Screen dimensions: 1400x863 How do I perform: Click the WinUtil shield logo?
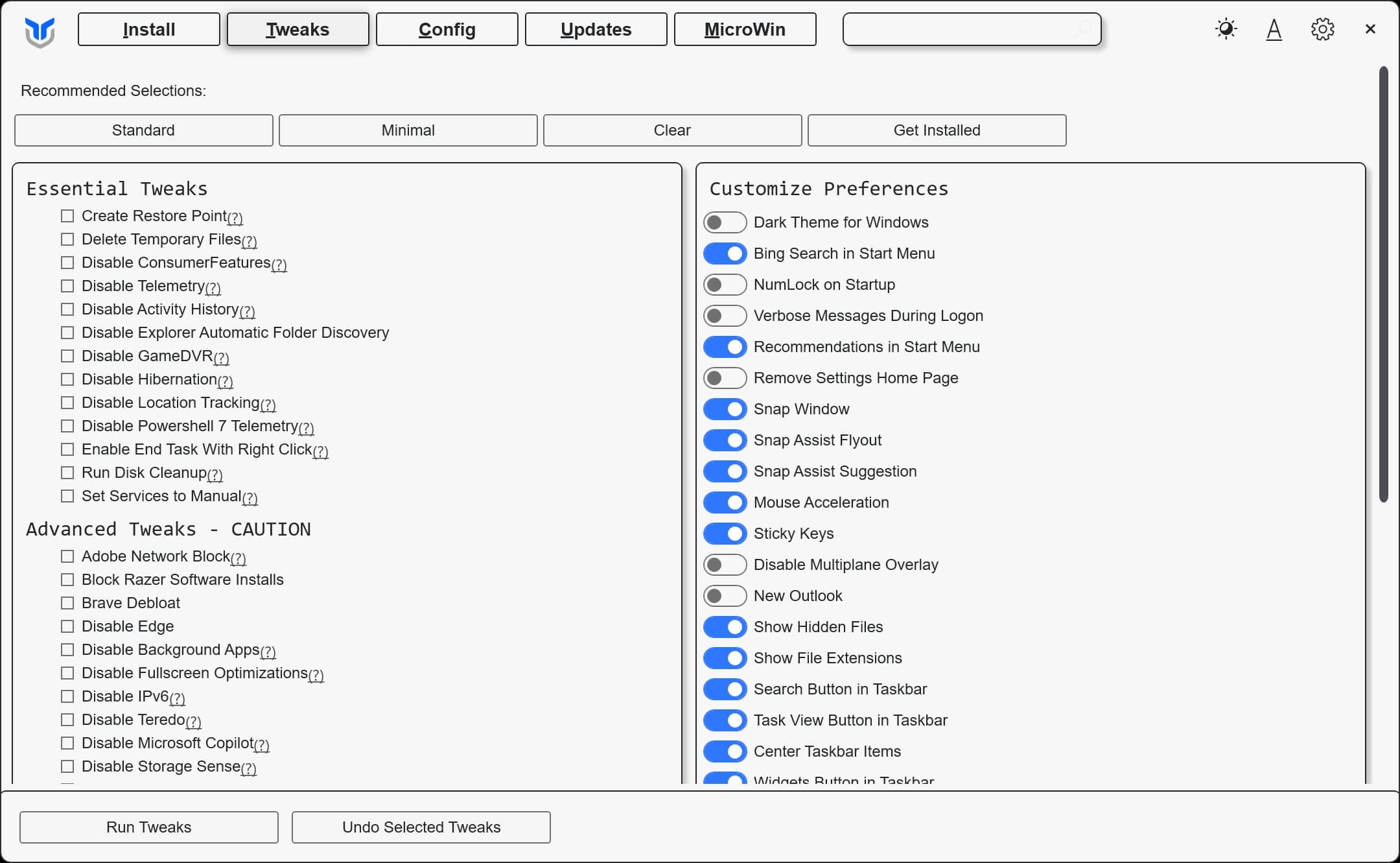click(40, 31)
